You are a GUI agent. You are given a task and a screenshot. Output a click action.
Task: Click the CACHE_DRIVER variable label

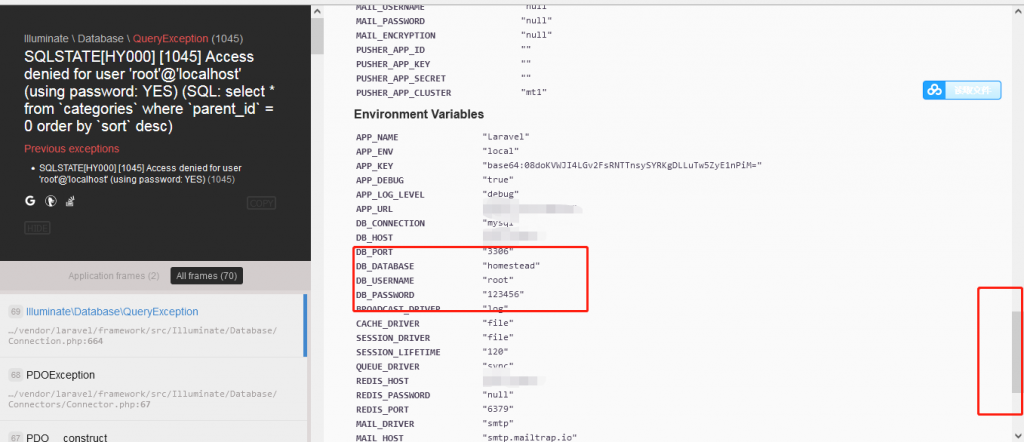tap(387, 324)
